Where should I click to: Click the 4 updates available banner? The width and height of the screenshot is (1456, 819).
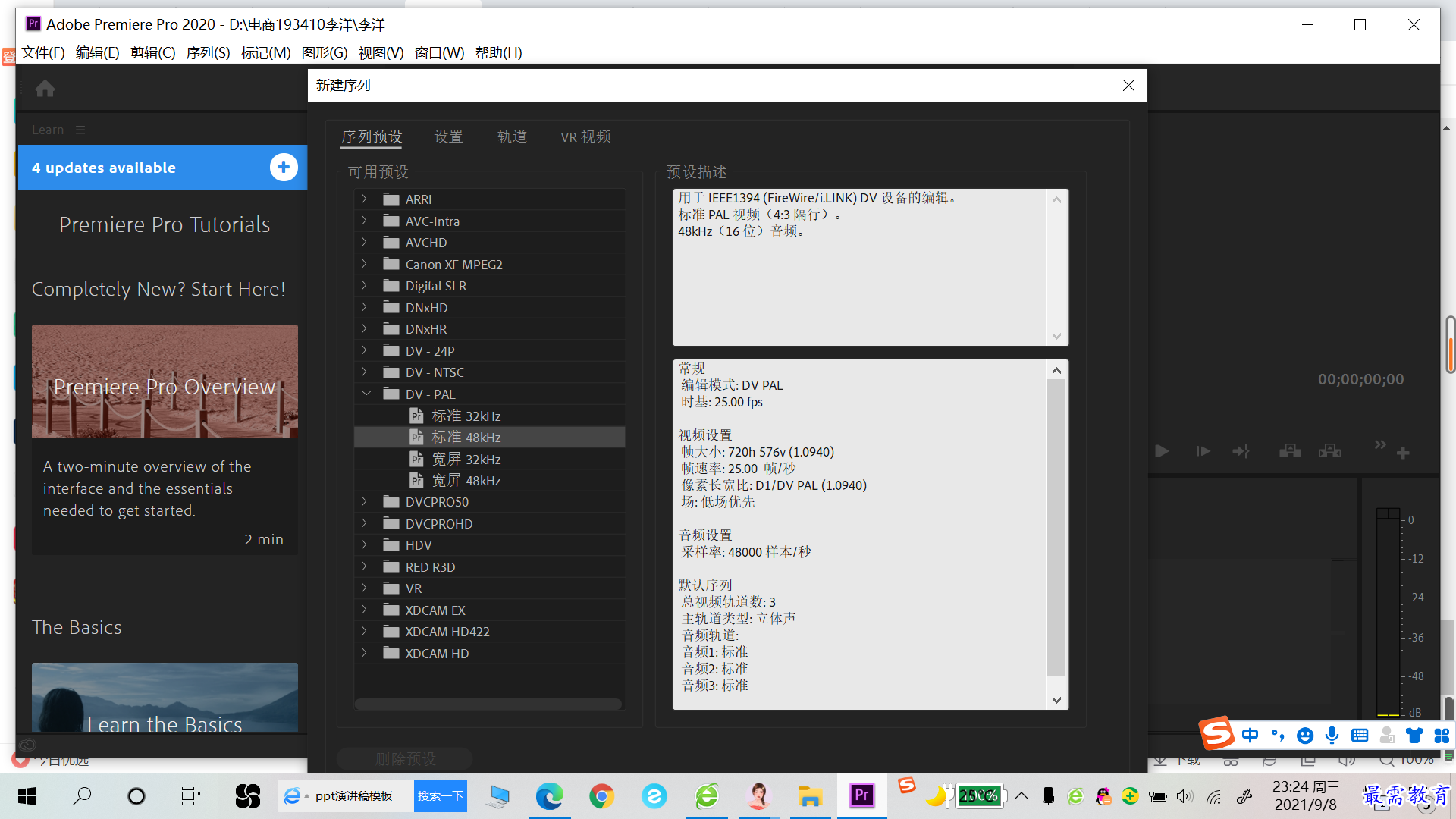(162, 168)
